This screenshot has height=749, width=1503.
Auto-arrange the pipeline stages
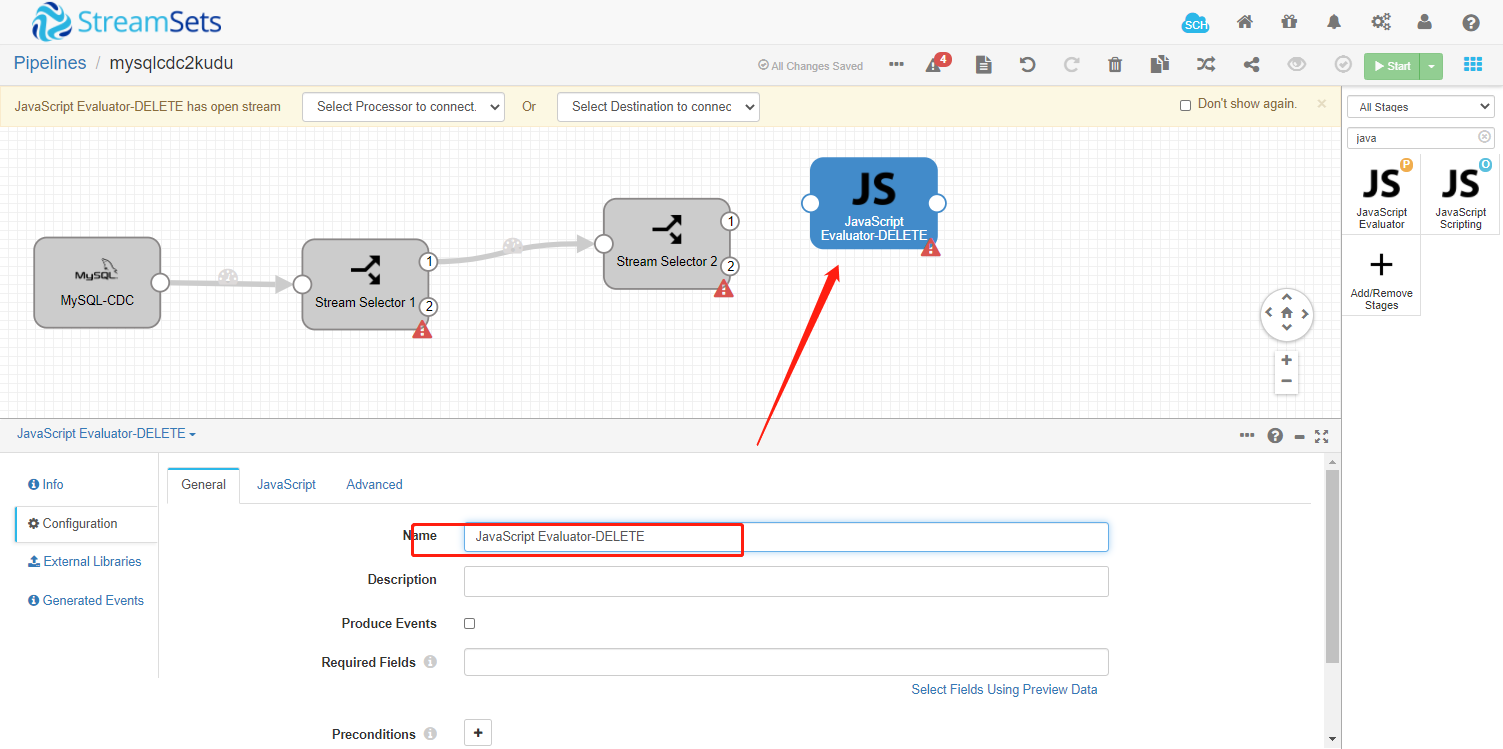1207,65
